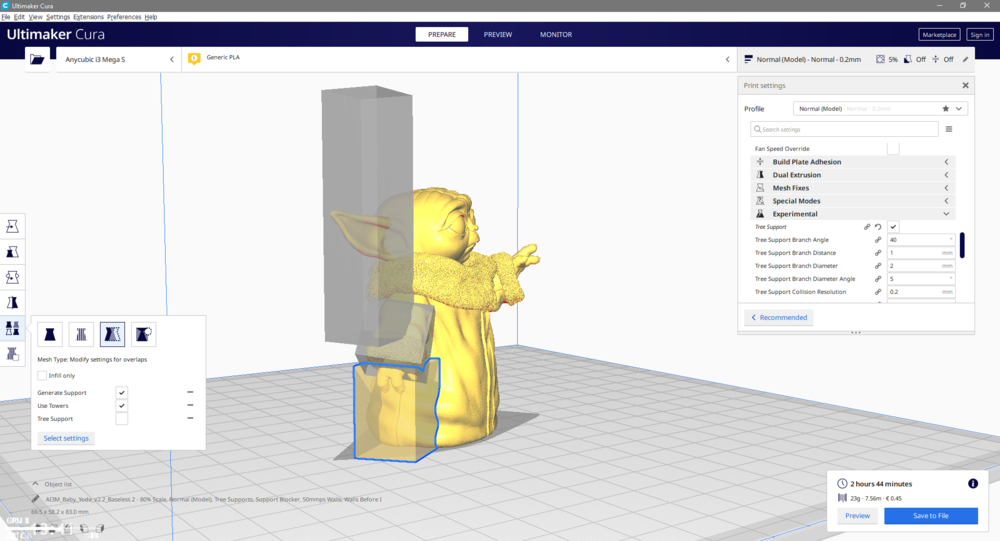Viewport: 1000px width, 541px height.
Task: Remove Use Towers setting with minus button
Action: click(x=190, y=405)
